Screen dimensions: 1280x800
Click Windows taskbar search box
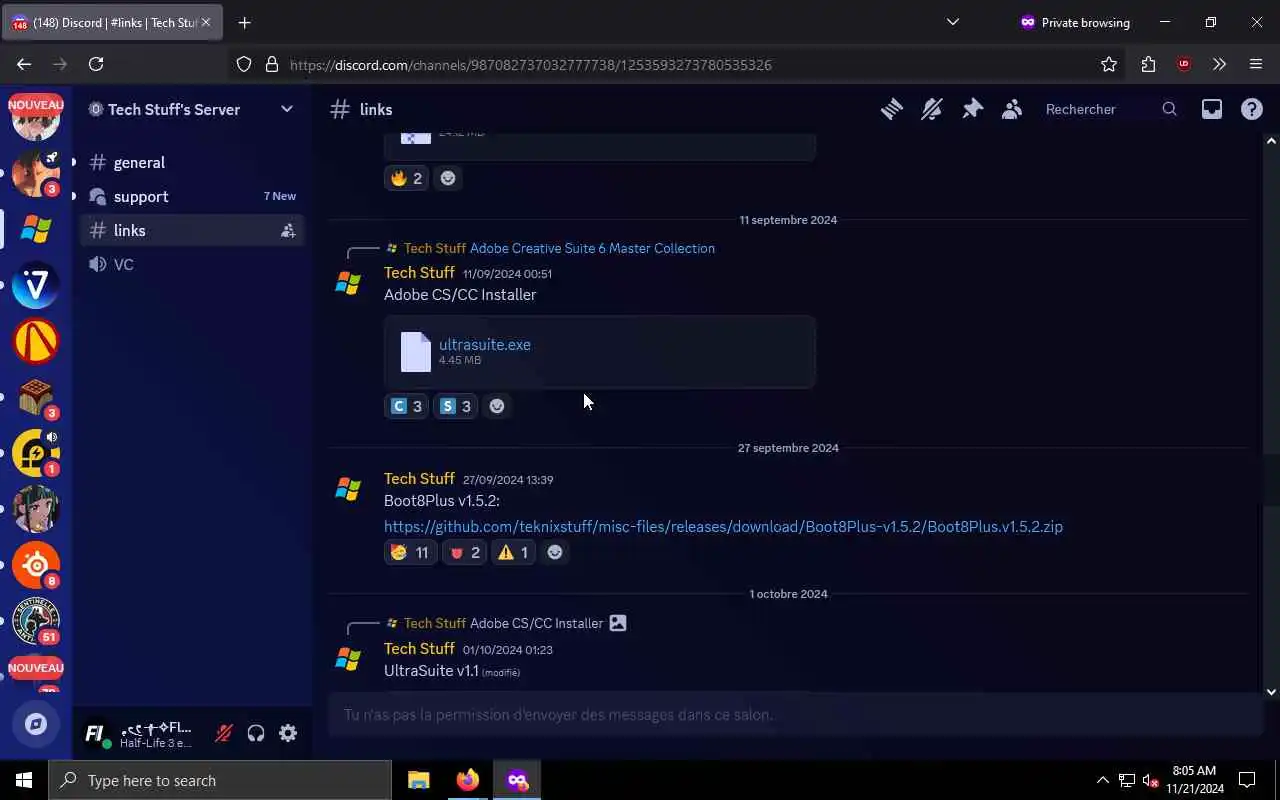point(220,780)
